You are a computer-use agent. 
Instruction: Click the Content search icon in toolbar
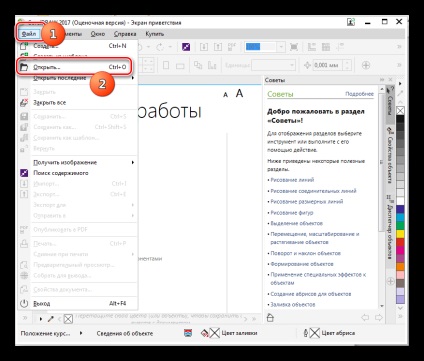[x=186, y=47]
